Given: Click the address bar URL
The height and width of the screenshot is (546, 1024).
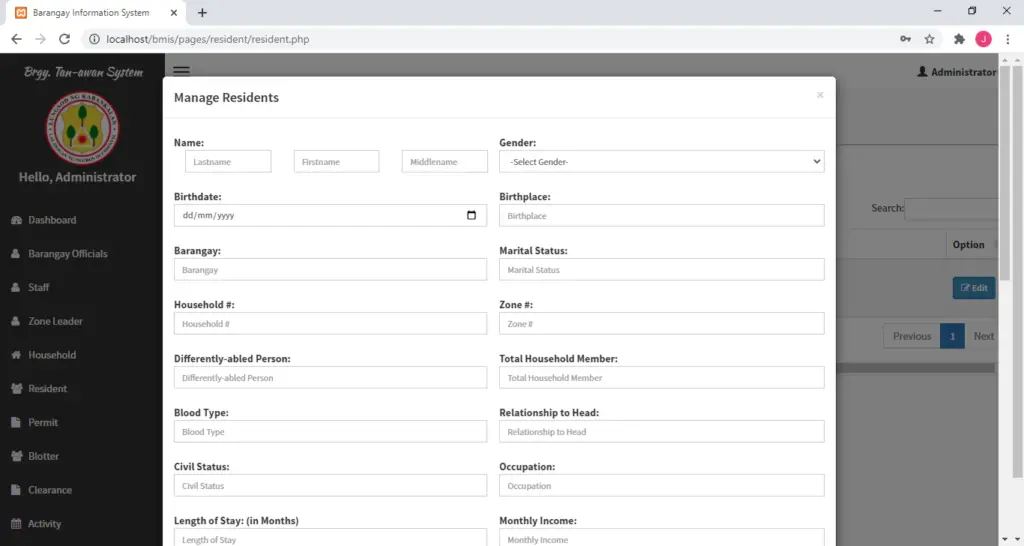Looking at the screenshot, I should pyautogui.click(x=208, y=39).
